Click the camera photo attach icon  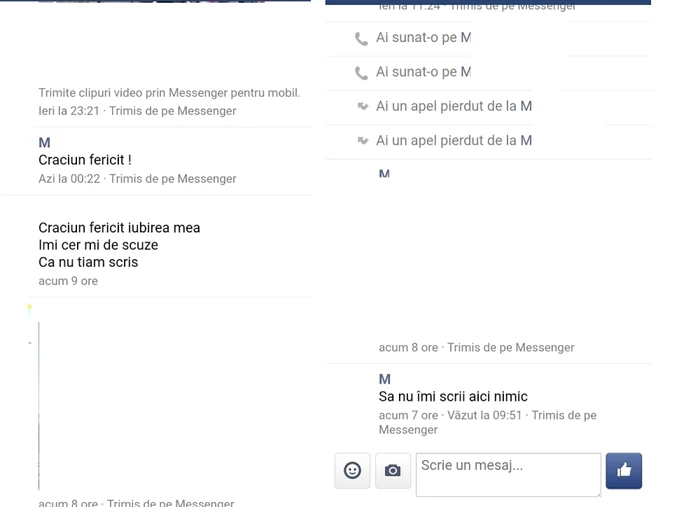pos(393,470)
